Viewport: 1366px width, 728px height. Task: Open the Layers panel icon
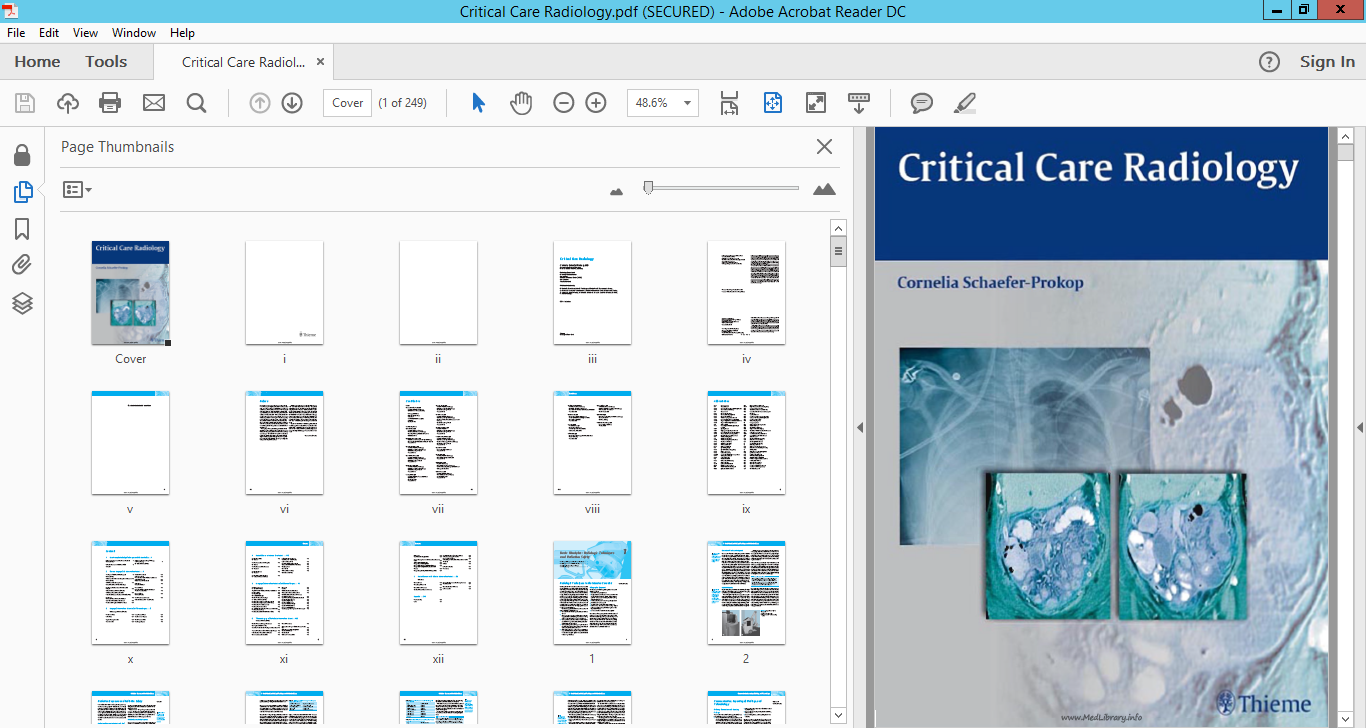[22, 303]
